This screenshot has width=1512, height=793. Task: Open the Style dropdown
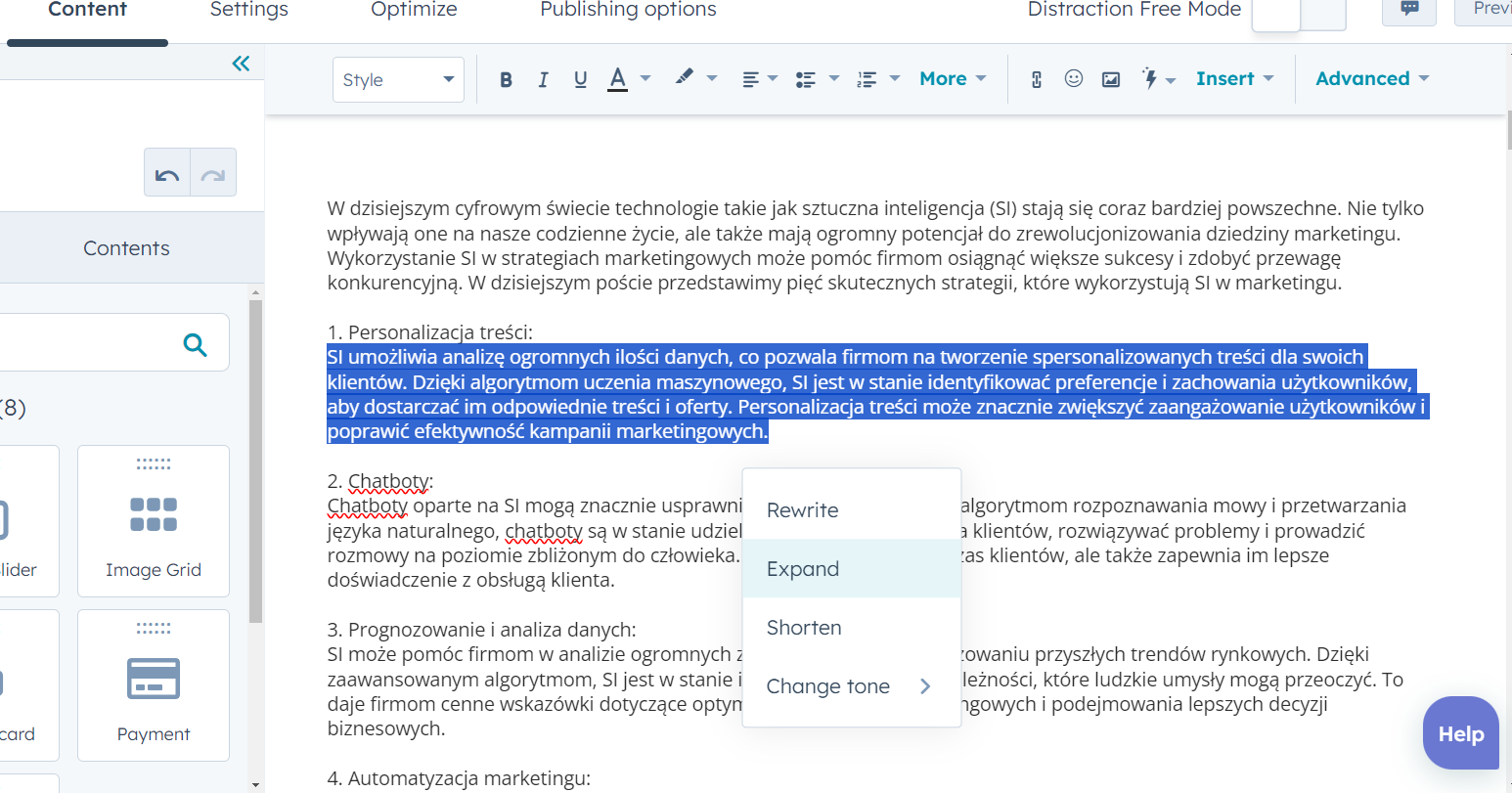point(398,79)
